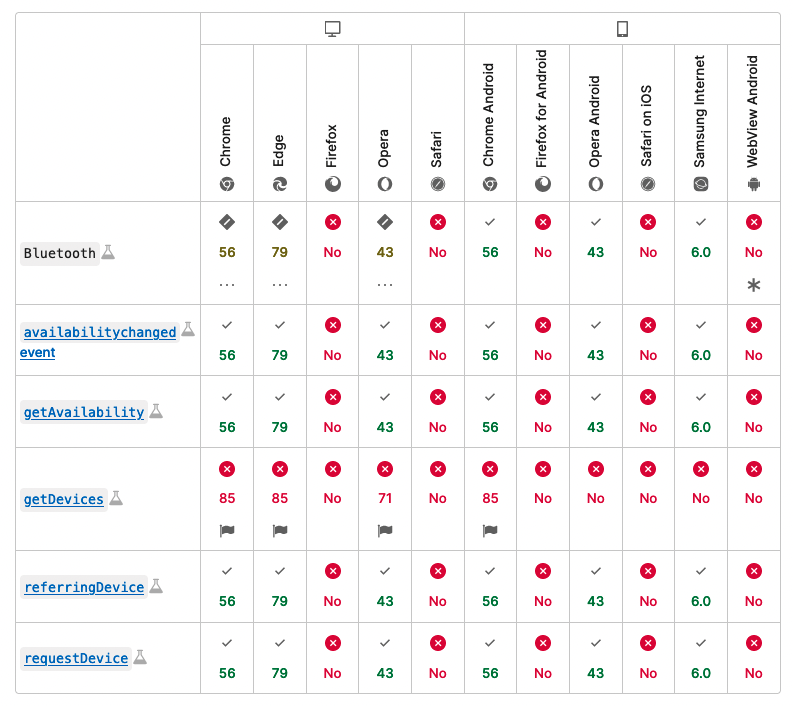Click experimental flask icon next to Bluetooth
The width and height of the screenshot is (793, 706).
108,253
